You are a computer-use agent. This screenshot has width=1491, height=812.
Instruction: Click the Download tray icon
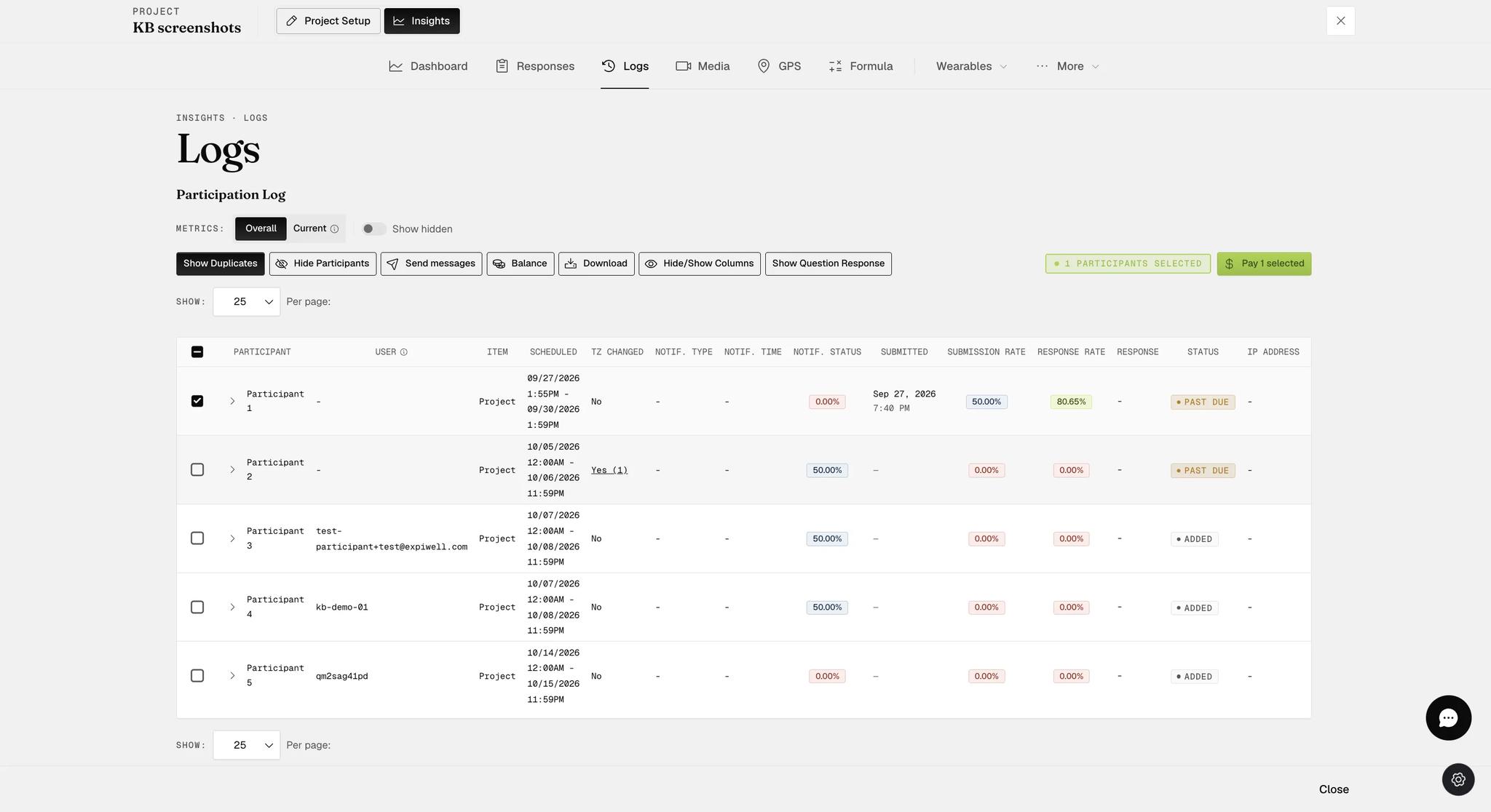click(571, 264)
